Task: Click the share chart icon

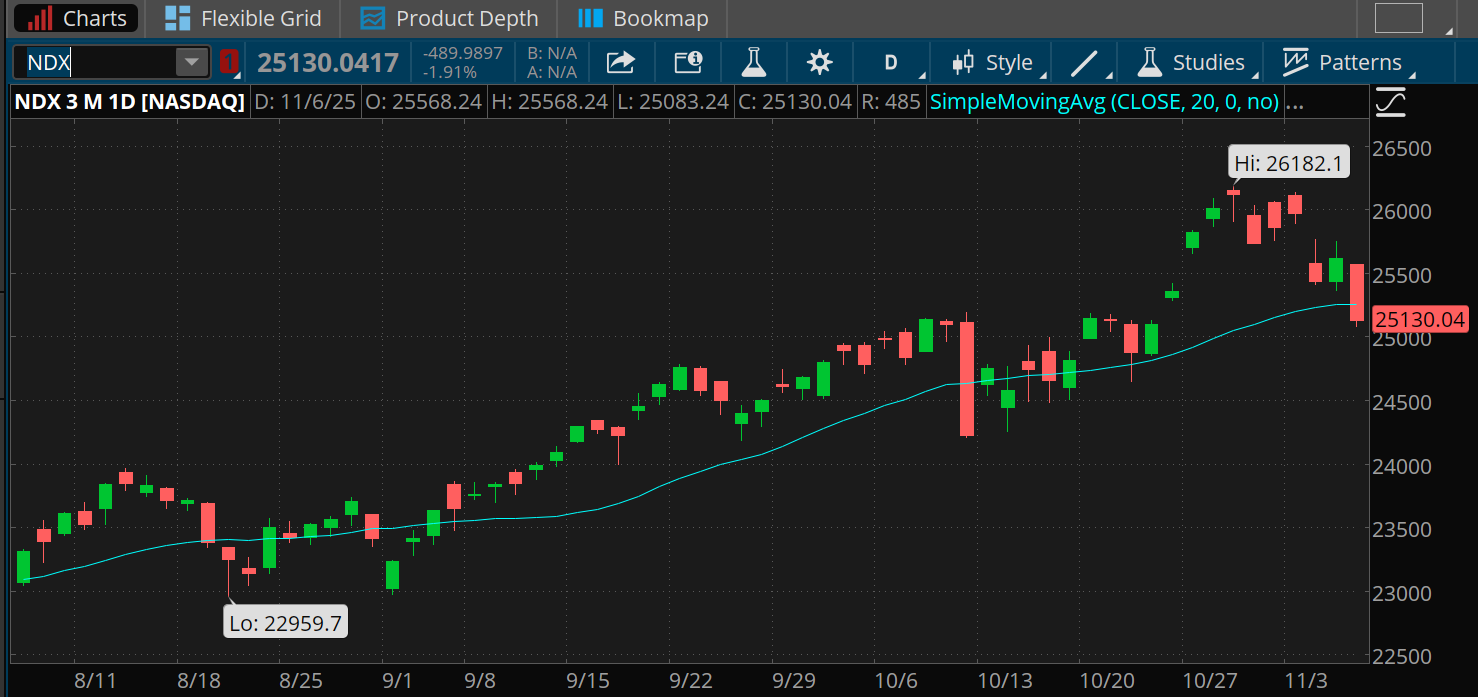Action: click(x=620, y=61)
